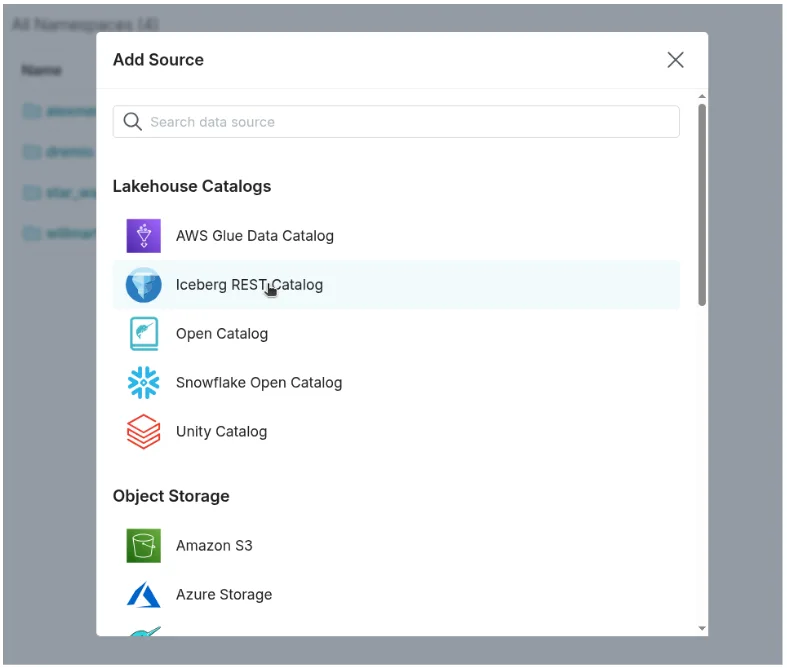Choose the Iceberg REST Catalog text label
The height and width of the screenshot is (668, 787).
point(249,285)
